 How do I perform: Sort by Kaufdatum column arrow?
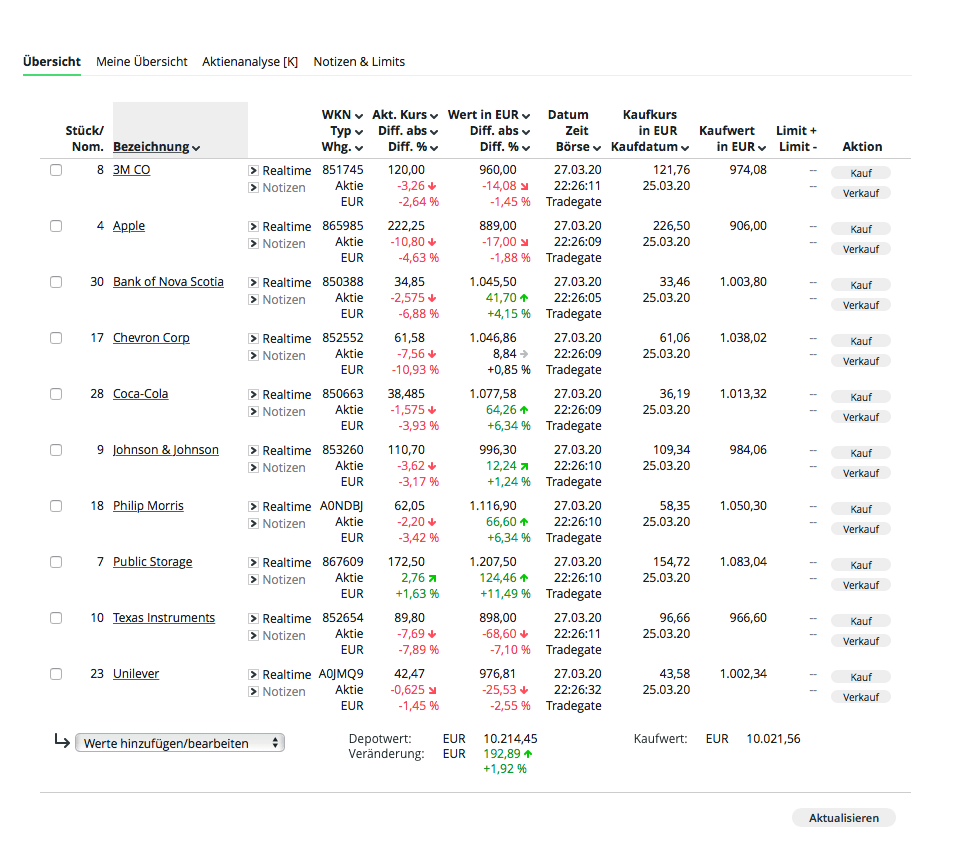pos(685,148)
